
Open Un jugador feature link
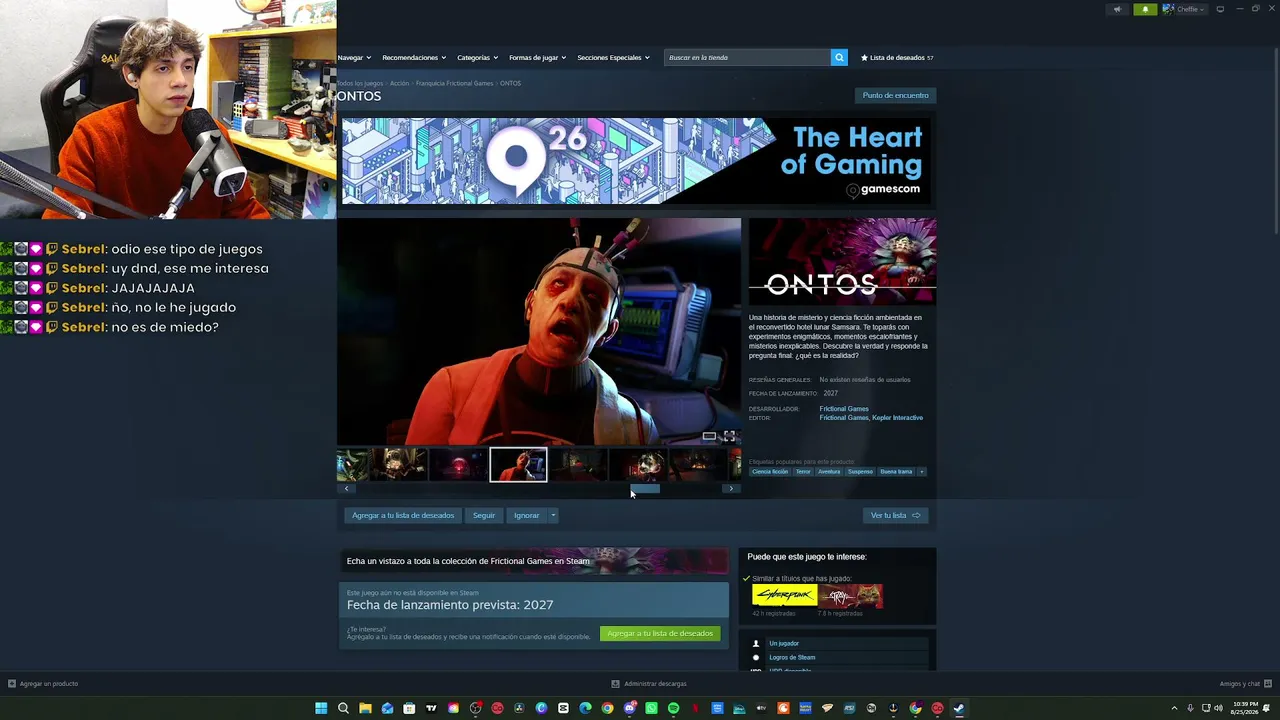784,643
